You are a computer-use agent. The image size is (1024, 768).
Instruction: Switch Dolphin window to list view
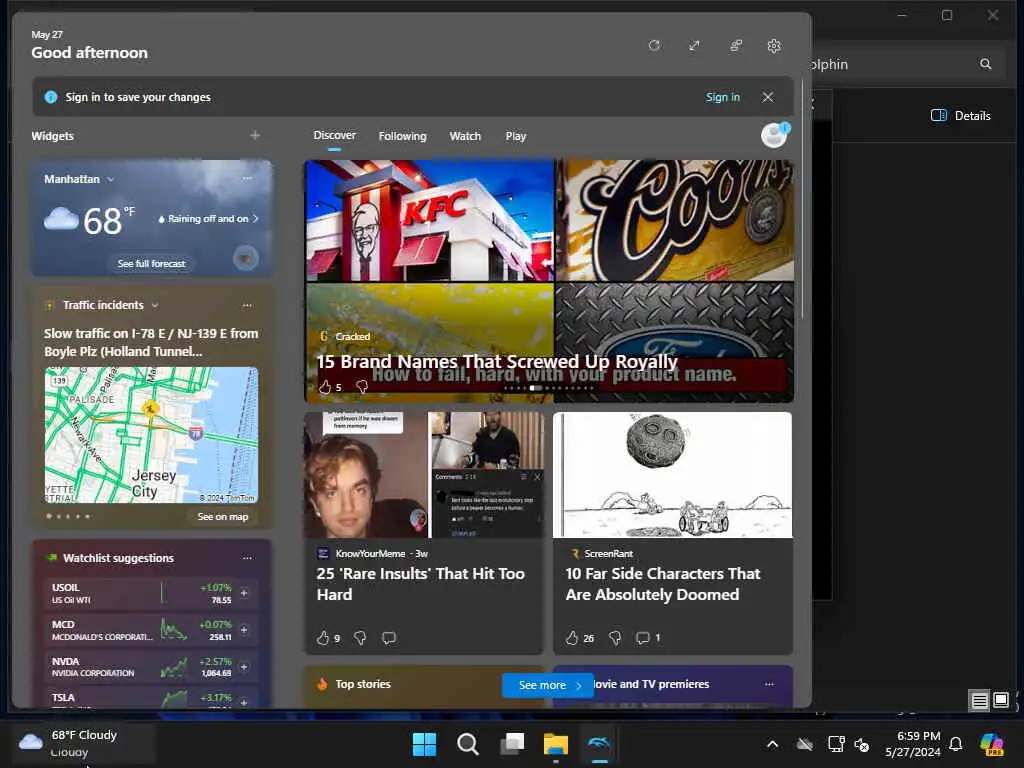pyautogui.click(x=979, y=701)
